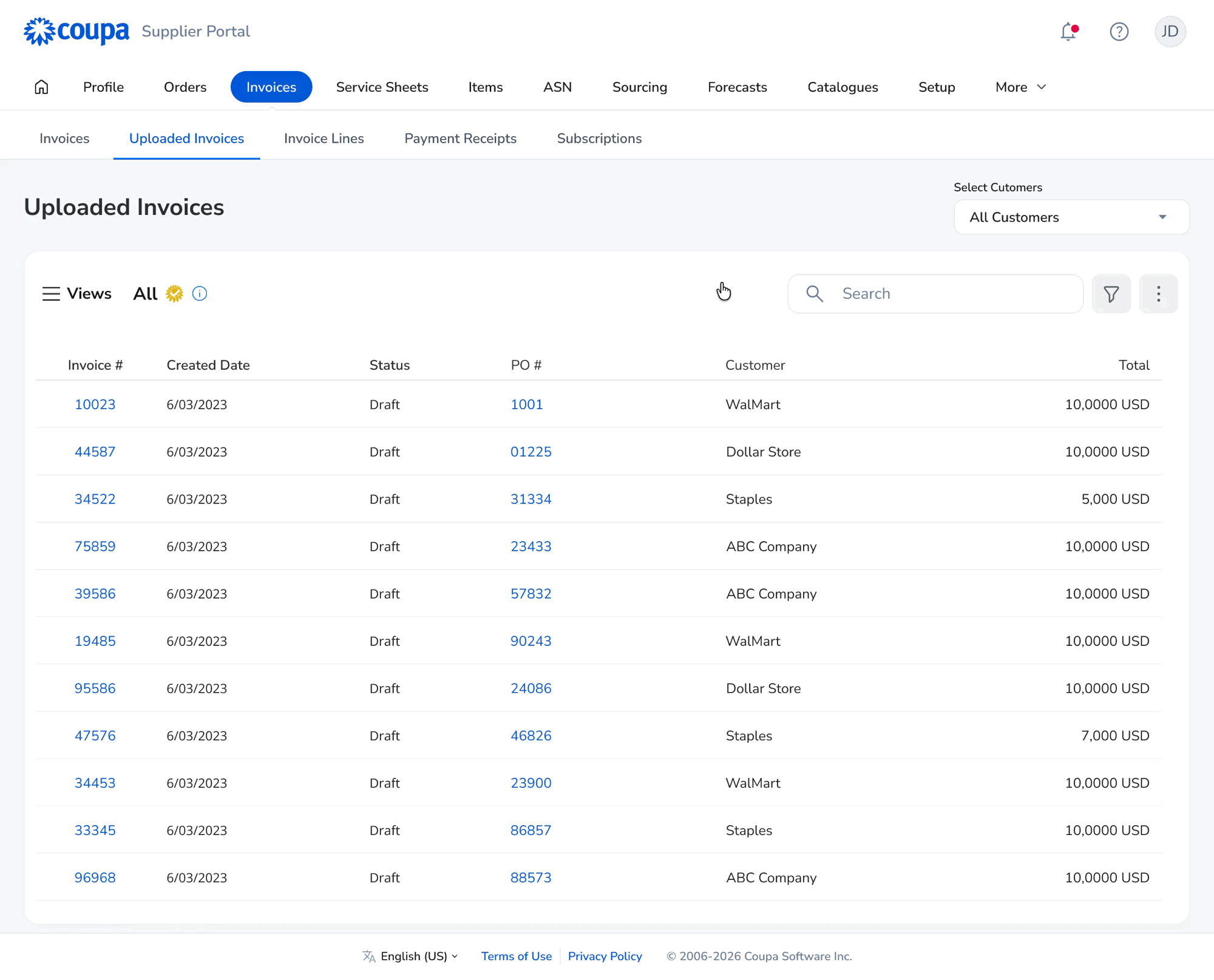Open Catalogues in the navigation
The image size is (1214, 980).
[x=843, y=87]
